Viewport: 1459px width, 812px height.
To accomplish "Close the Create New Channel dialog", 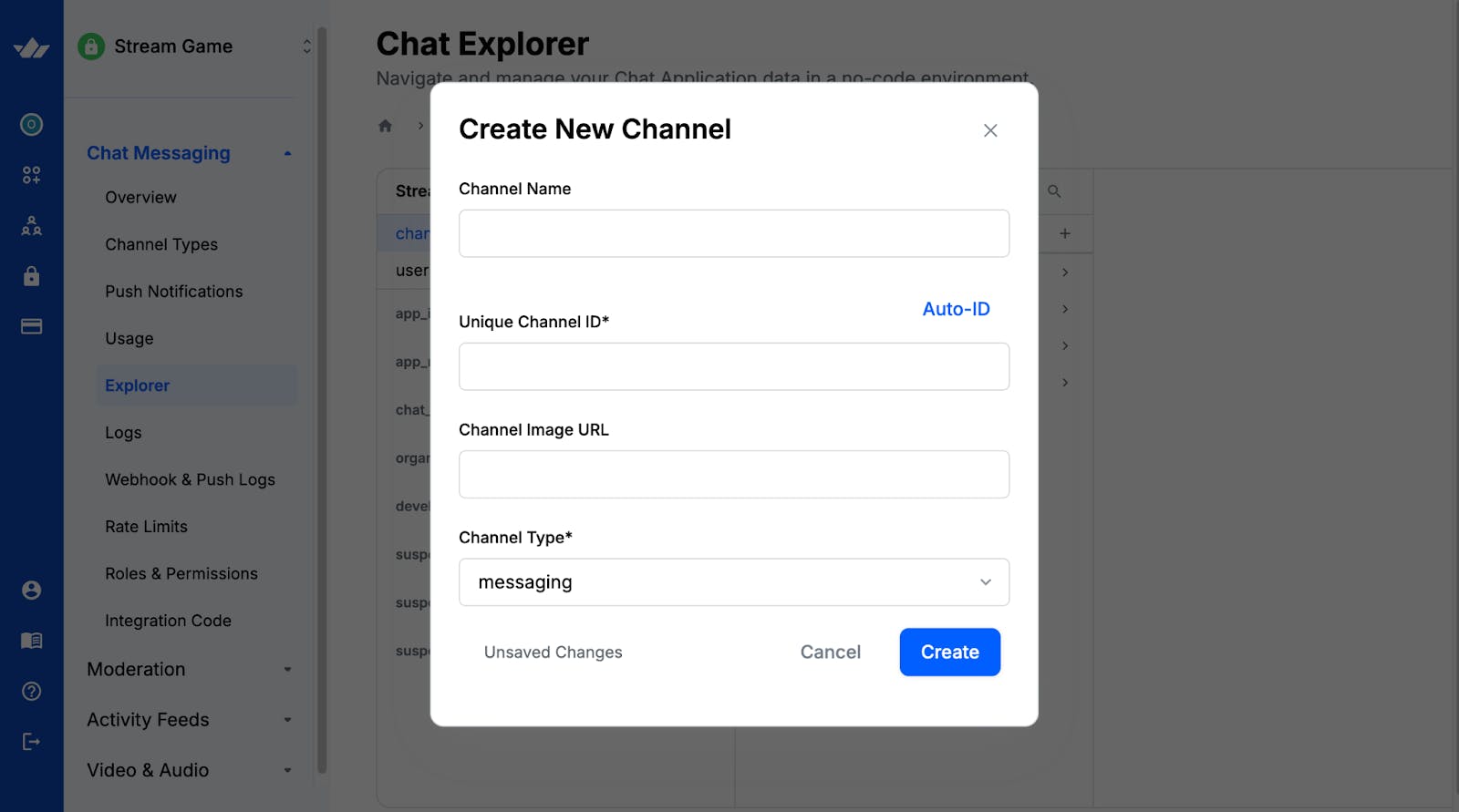I will pyautogui.click(x=990, y=130).
